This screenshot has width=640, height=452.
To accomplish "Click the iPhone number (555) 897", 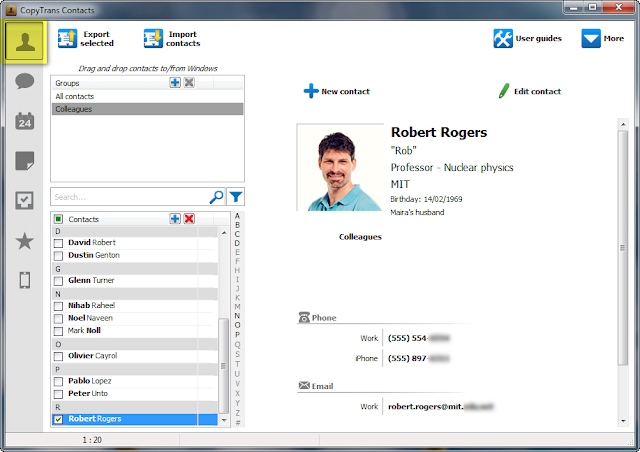I will [418, 358].
